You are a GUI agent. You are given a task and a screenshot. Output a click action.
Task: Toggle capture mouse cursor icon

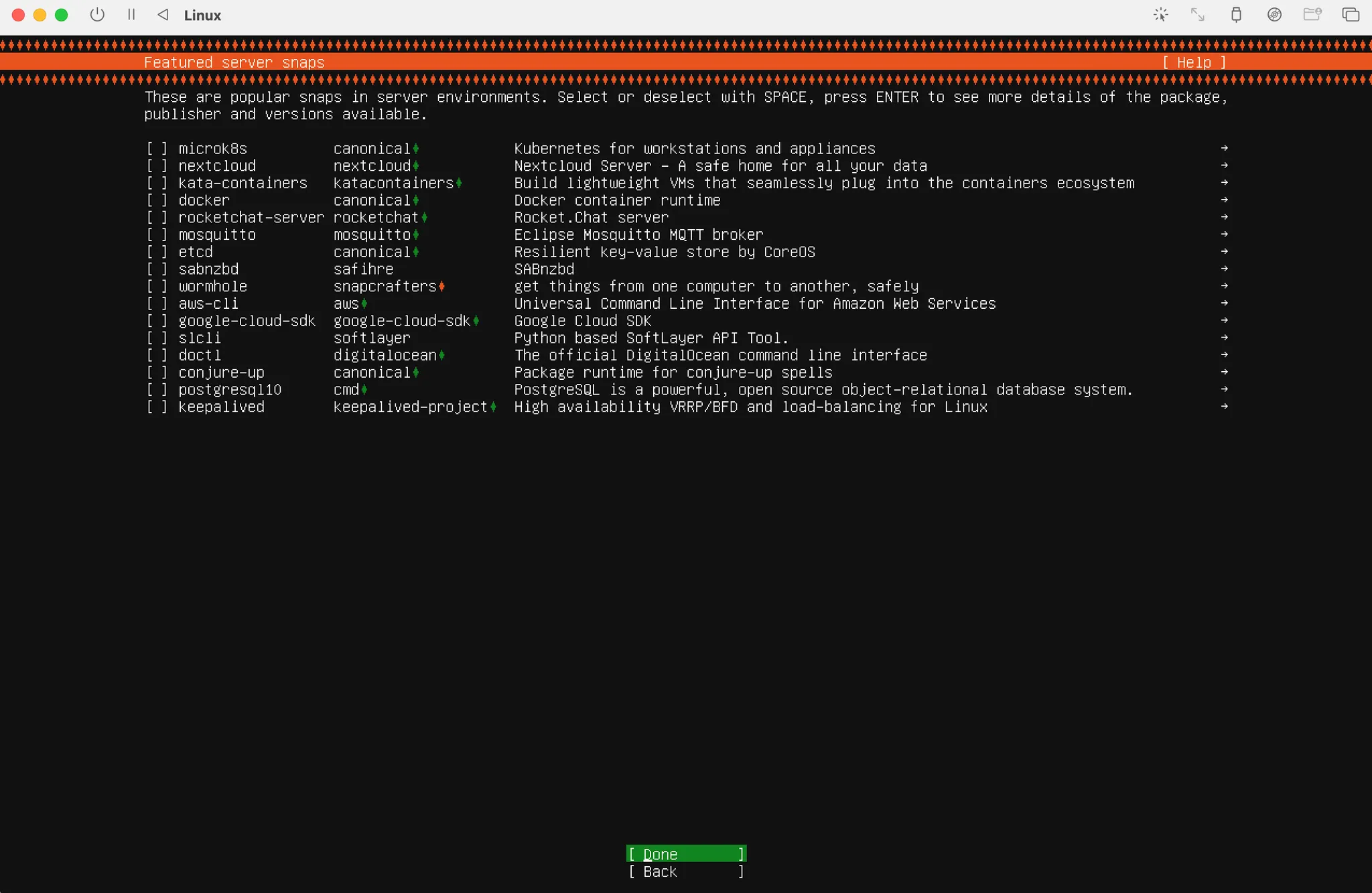1160,15
